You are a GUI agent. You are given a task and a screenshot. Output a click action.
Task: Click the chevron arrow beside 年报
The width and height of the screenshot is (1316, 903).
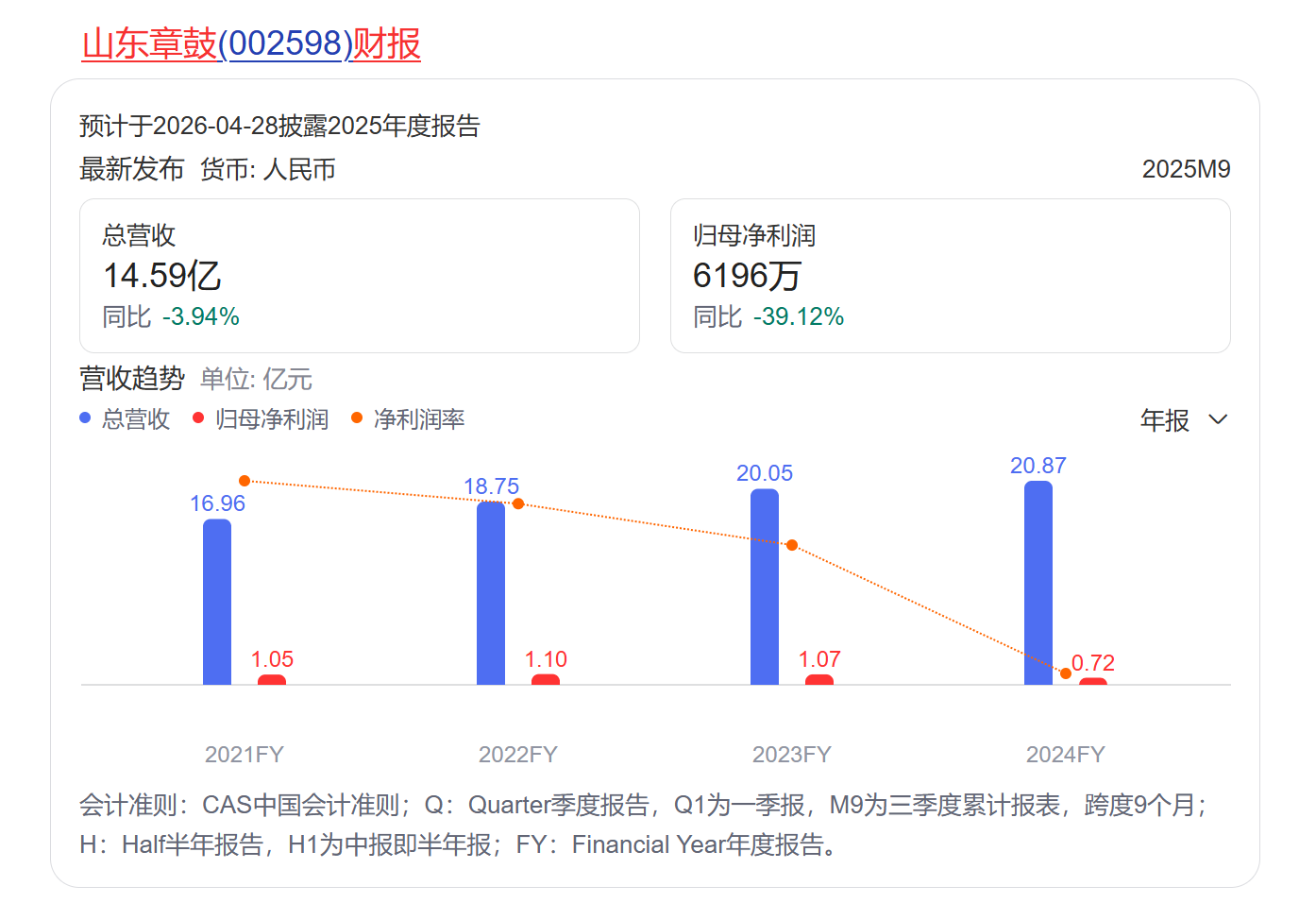(x=1218, y=419)
